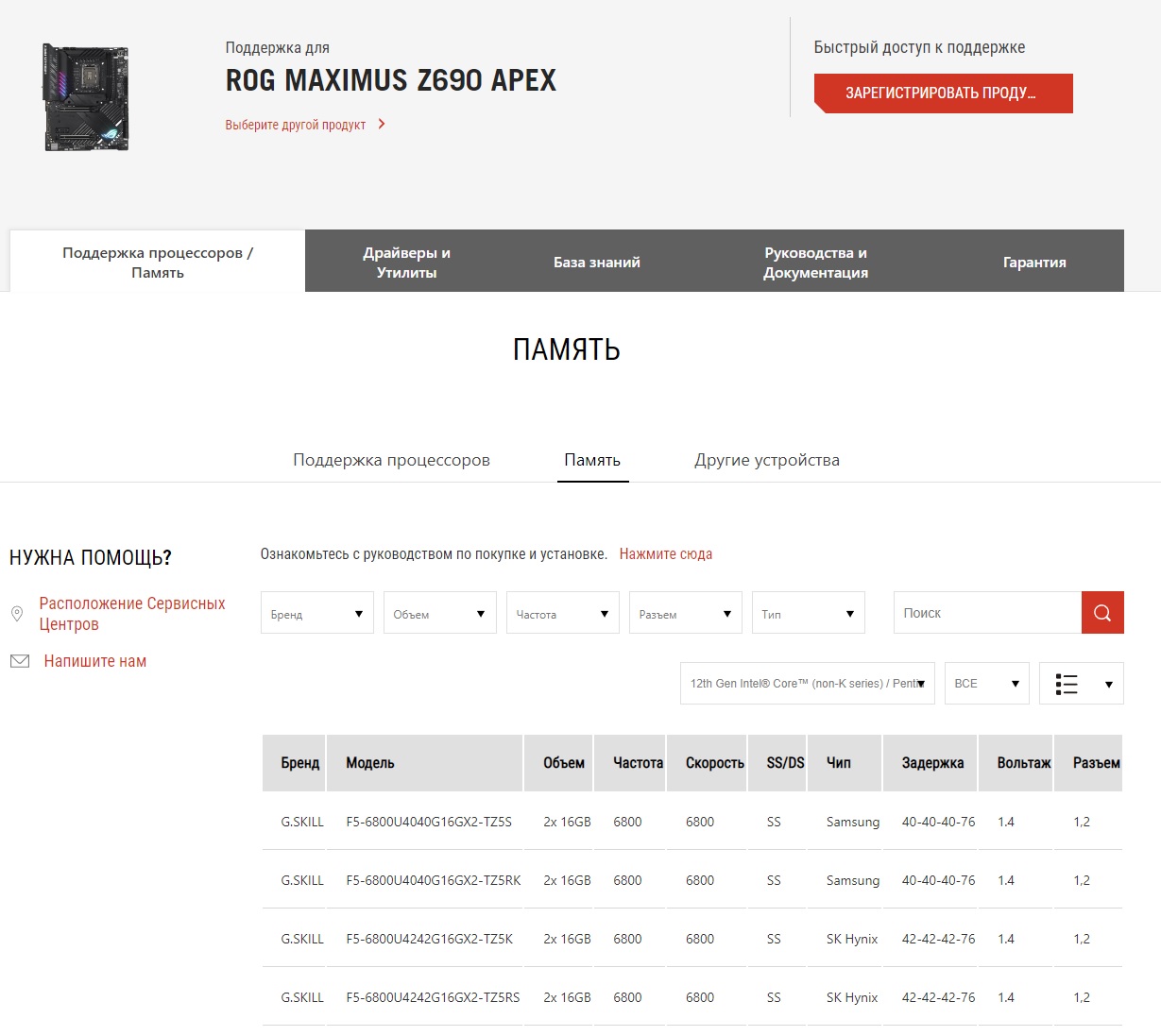Open the Гарантия tab
1161x1036 pixels.
coord(1034,262)
